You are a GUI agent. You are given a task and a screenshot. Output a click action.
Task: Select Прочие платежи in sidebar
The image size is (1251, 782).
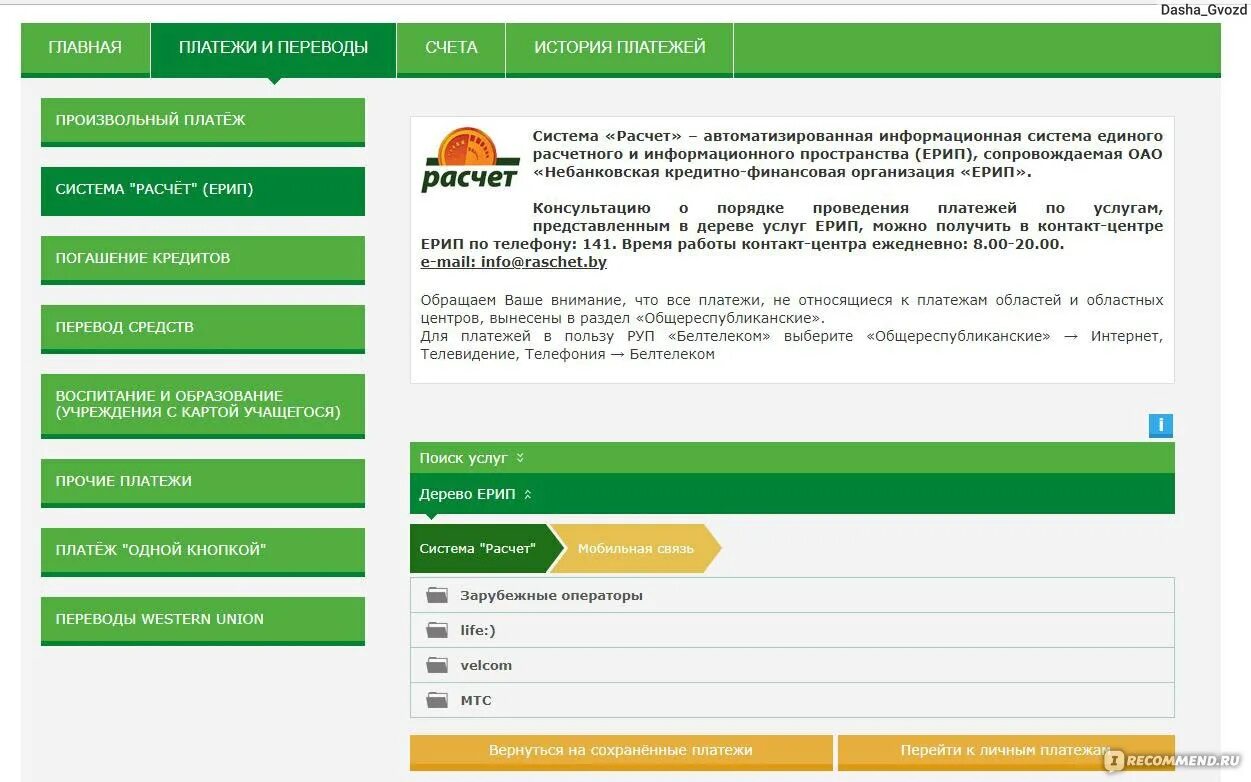tap(203, 482)
